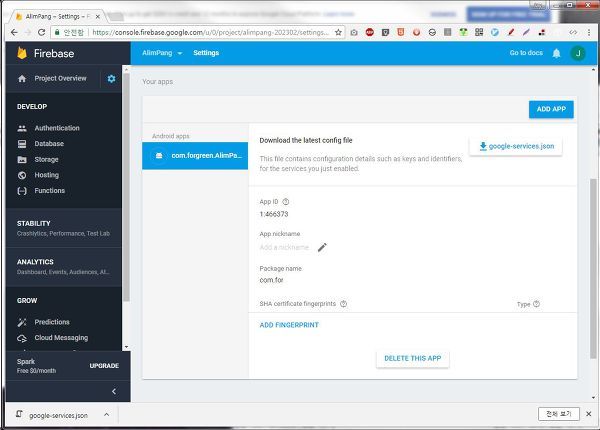Click the Cloud Messaging icon
Image resolution: width=600 pixels, height=430 pixels.
[x=22, y=338]
